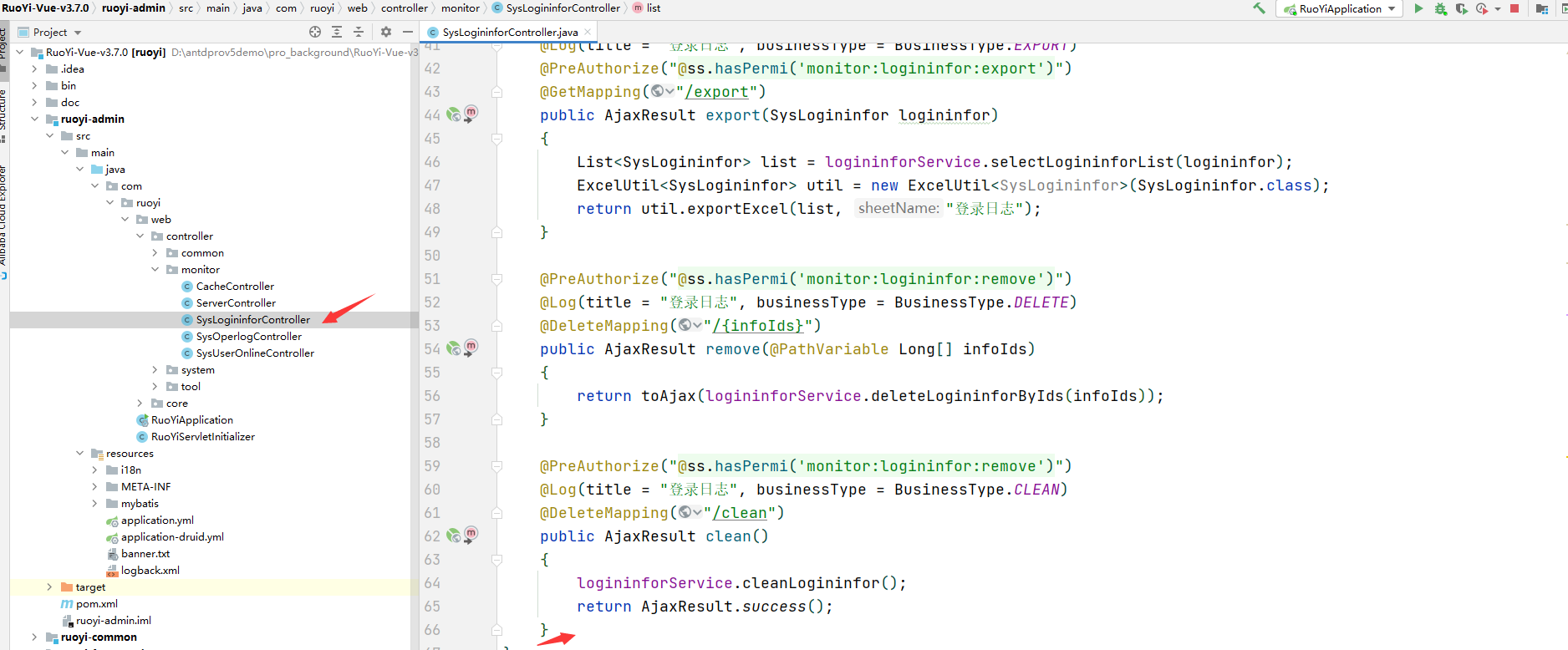Open the Structure side tool tab
Screen dimensions: 1568x650
(x=3, y=109)
